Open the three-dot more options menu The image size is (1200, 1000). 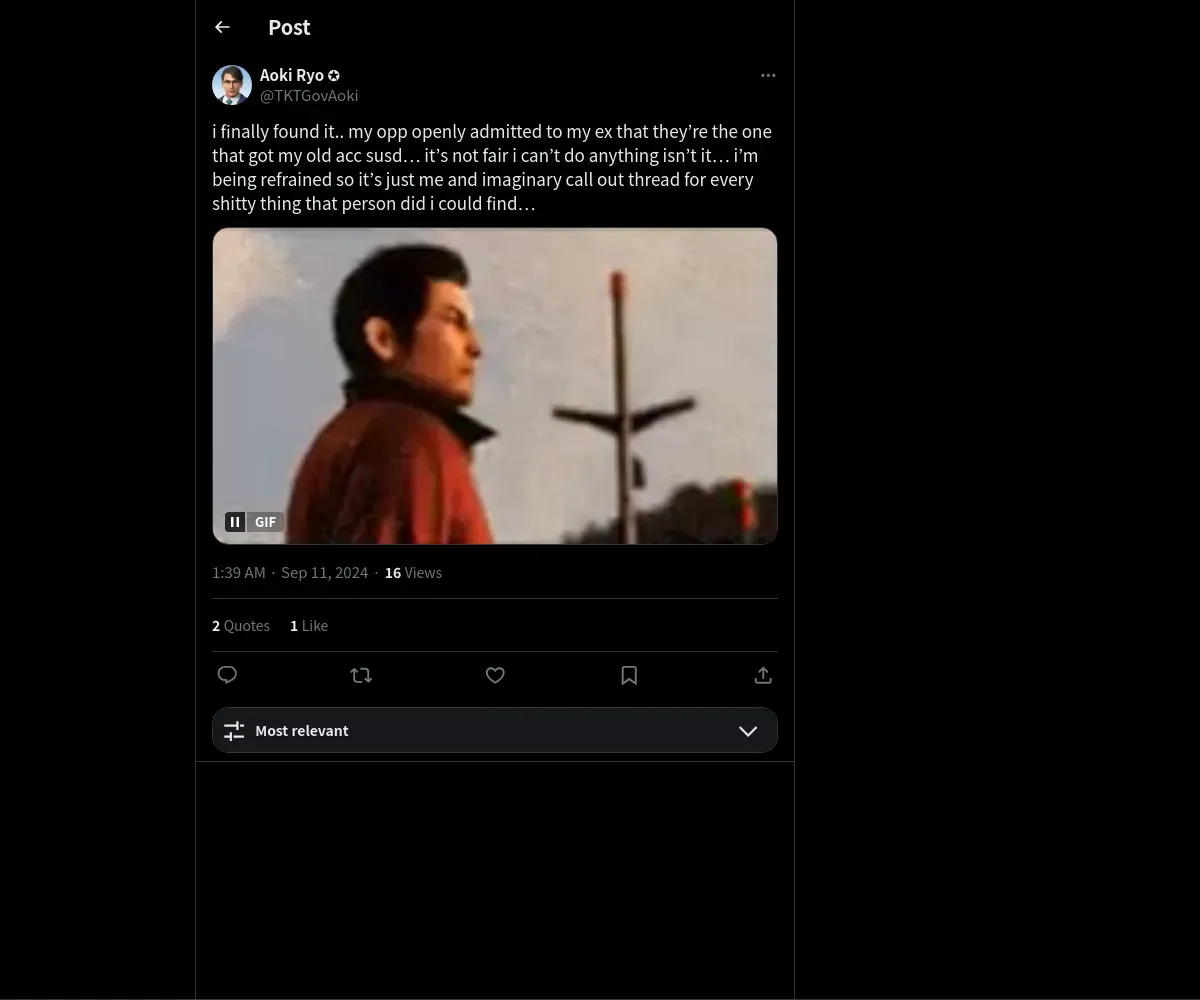[768, 76]
